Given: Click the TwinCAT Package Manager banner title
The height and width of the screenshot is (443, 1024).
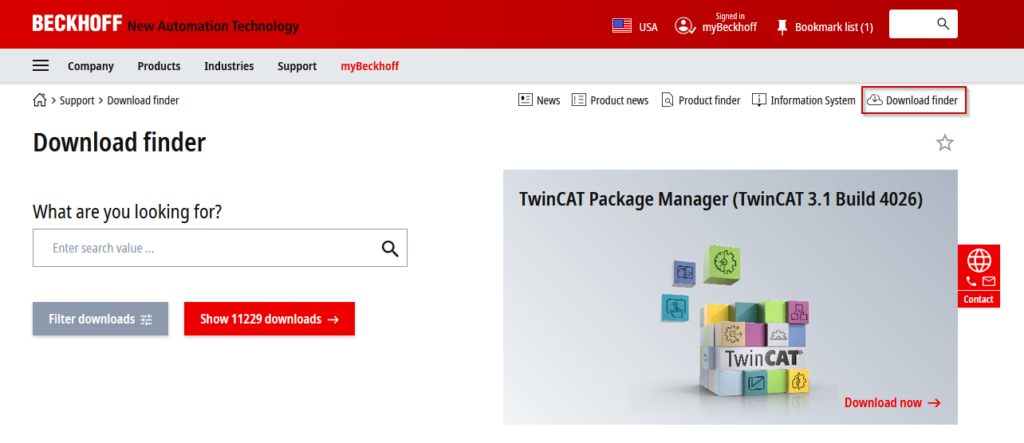Looking at the screenshot, I should pos(721,199).
